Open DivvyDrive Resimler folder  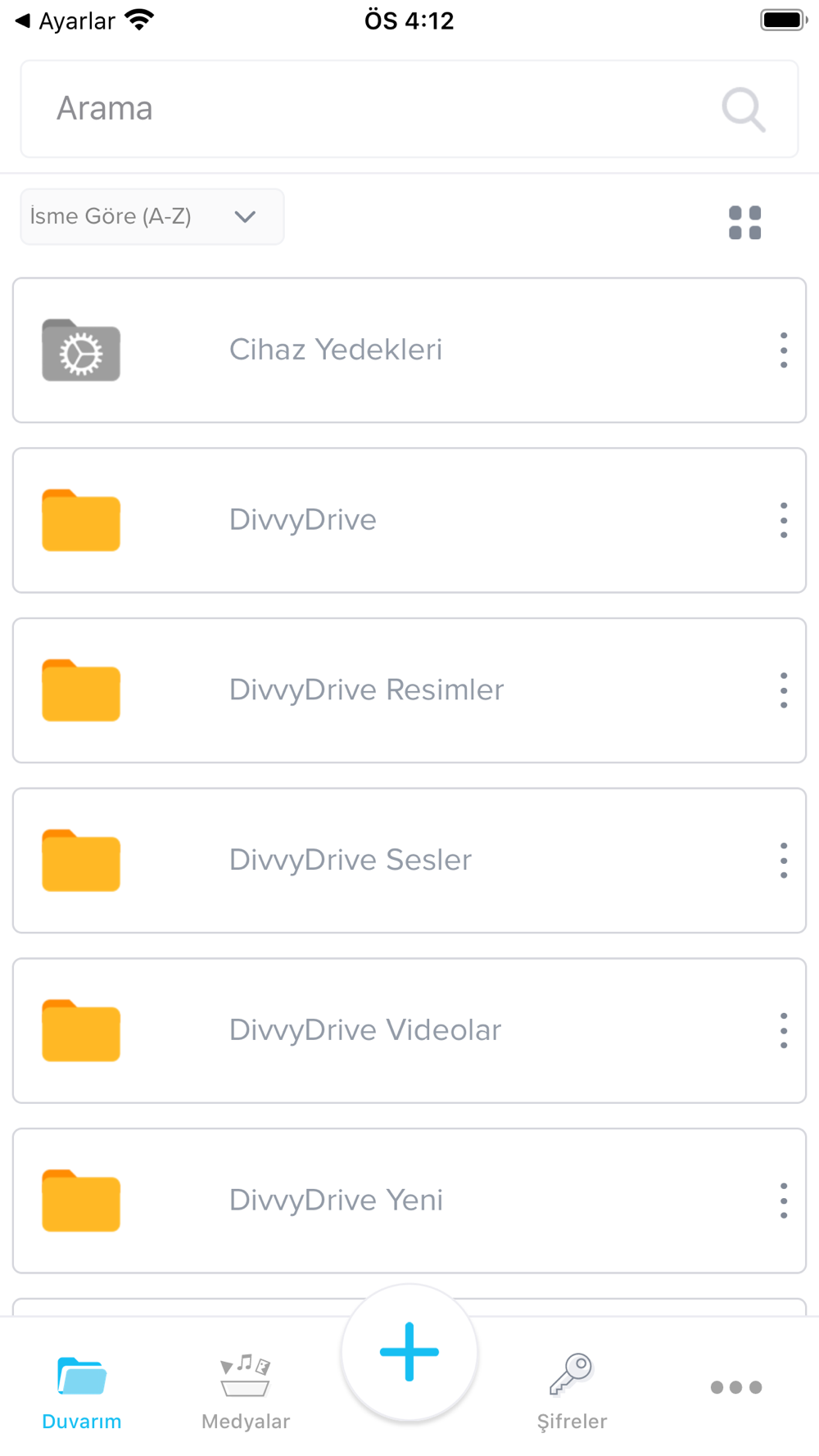[x=366, y=690]
